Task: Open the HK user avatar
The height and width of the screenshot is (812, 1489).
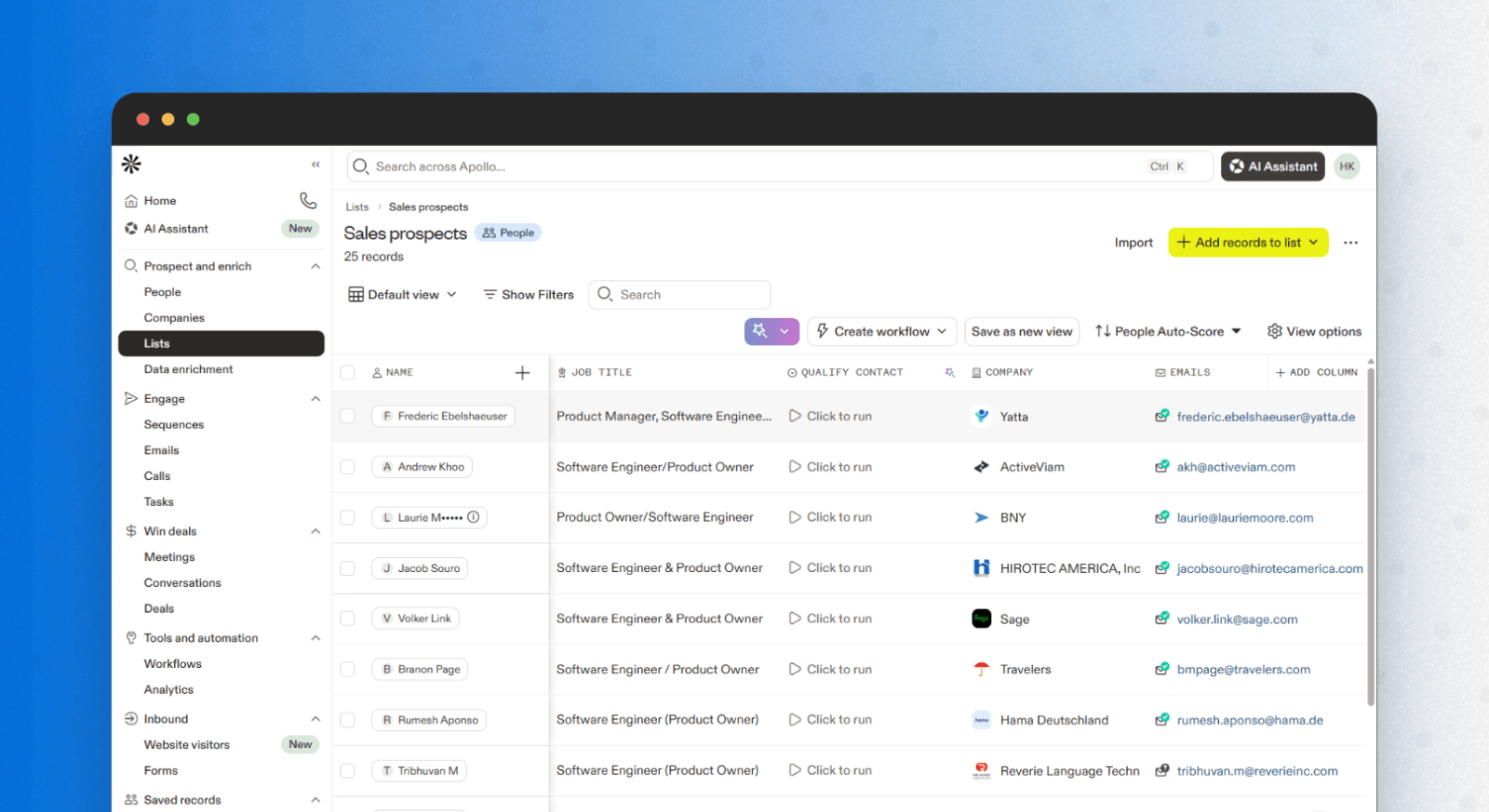Action: pyautogui.click(x=1347, y=166)
